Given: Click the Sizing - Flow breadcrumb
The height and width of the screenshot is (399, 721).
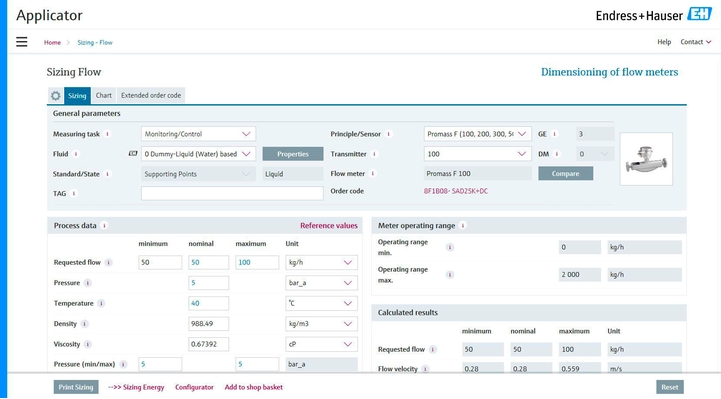Looking at the screenshot, I should [x=95, y=42].
